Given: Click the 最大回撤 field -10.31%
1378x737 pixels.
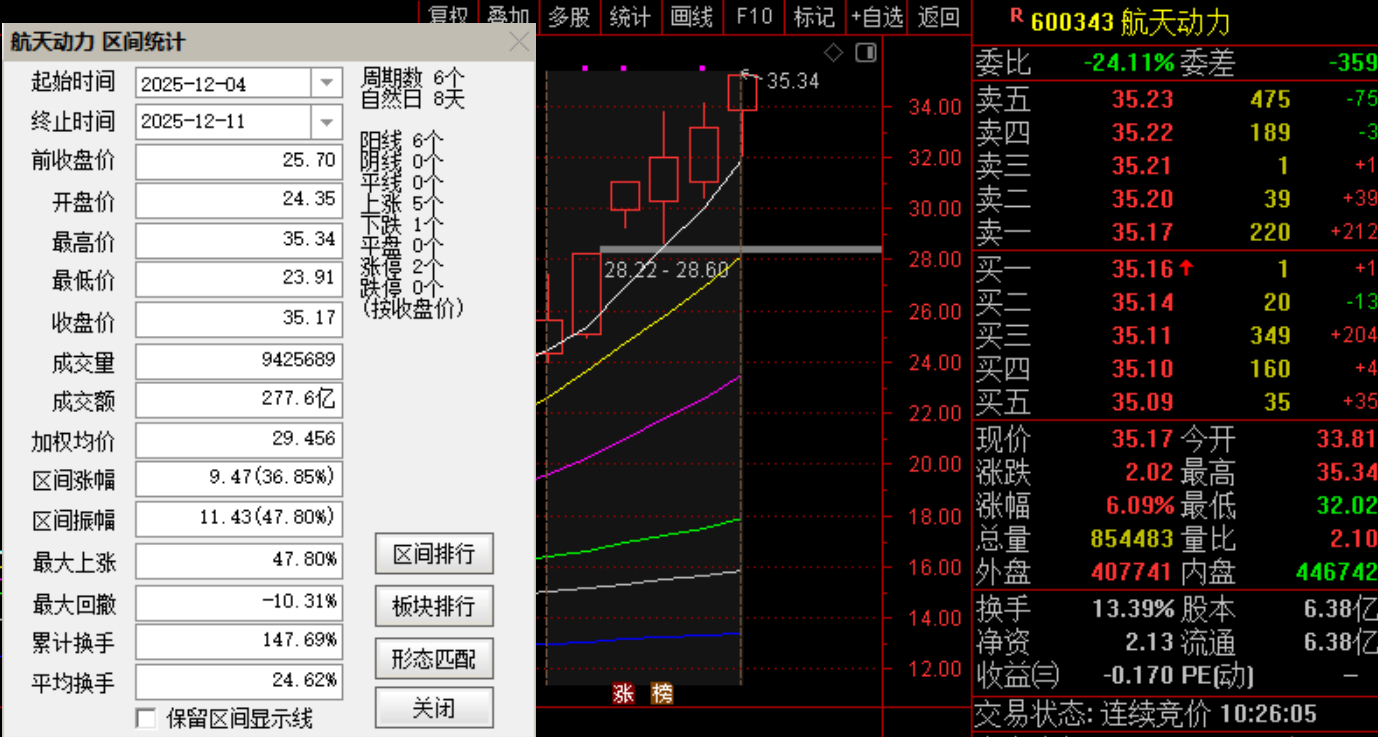Looking at the screenshot, I should pyautogui.click(x=239, y=603).
